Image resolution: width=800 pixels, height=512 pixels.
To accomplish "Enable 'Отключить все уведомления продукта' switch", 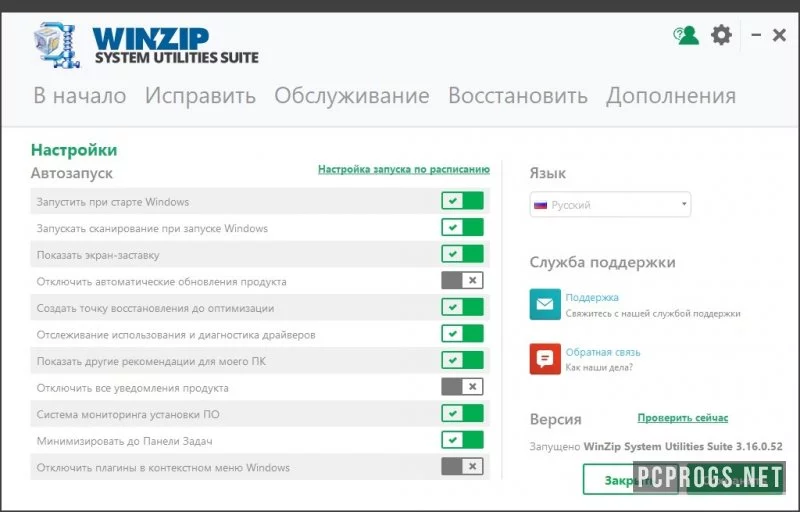I will 462,387.
